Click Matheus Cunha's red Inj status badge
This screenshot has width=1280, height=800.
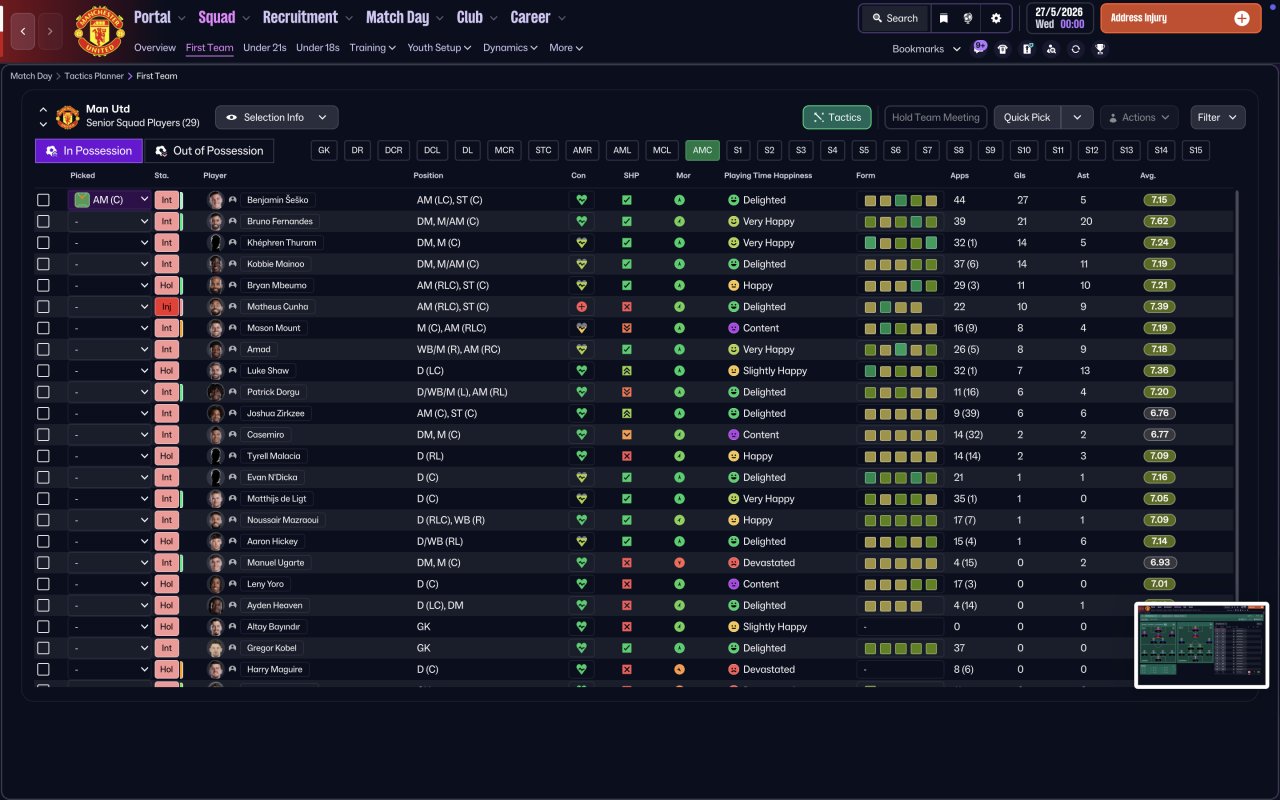tap(167, 307)
